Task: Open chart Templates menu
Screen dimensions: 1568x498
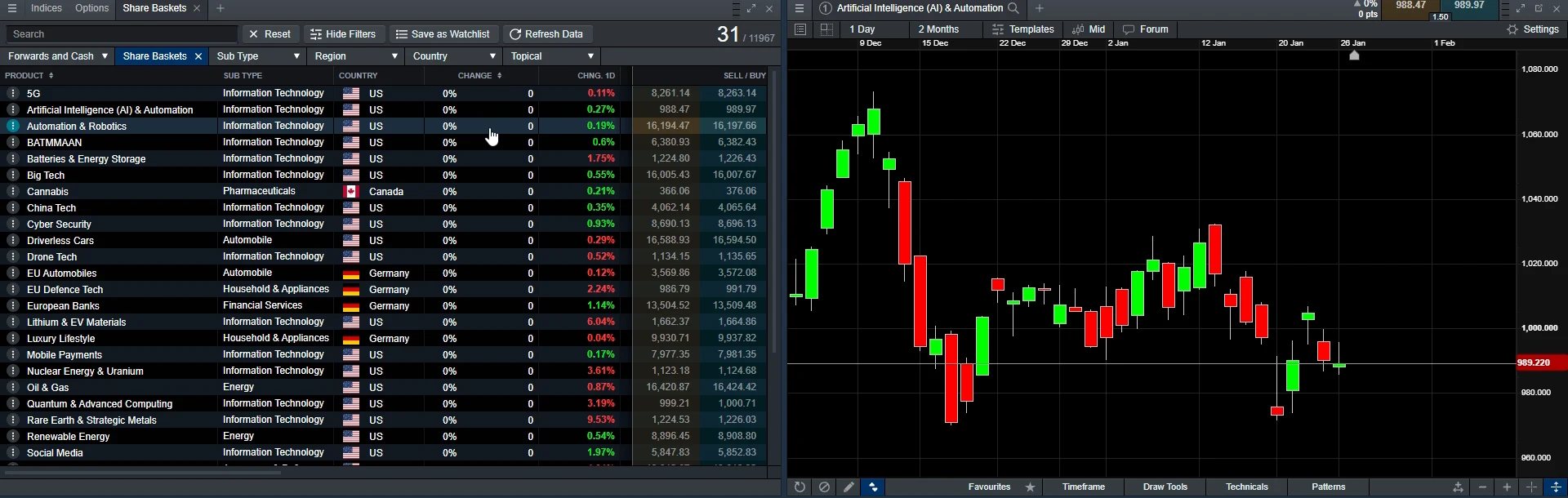Action: click(1023, 29)
